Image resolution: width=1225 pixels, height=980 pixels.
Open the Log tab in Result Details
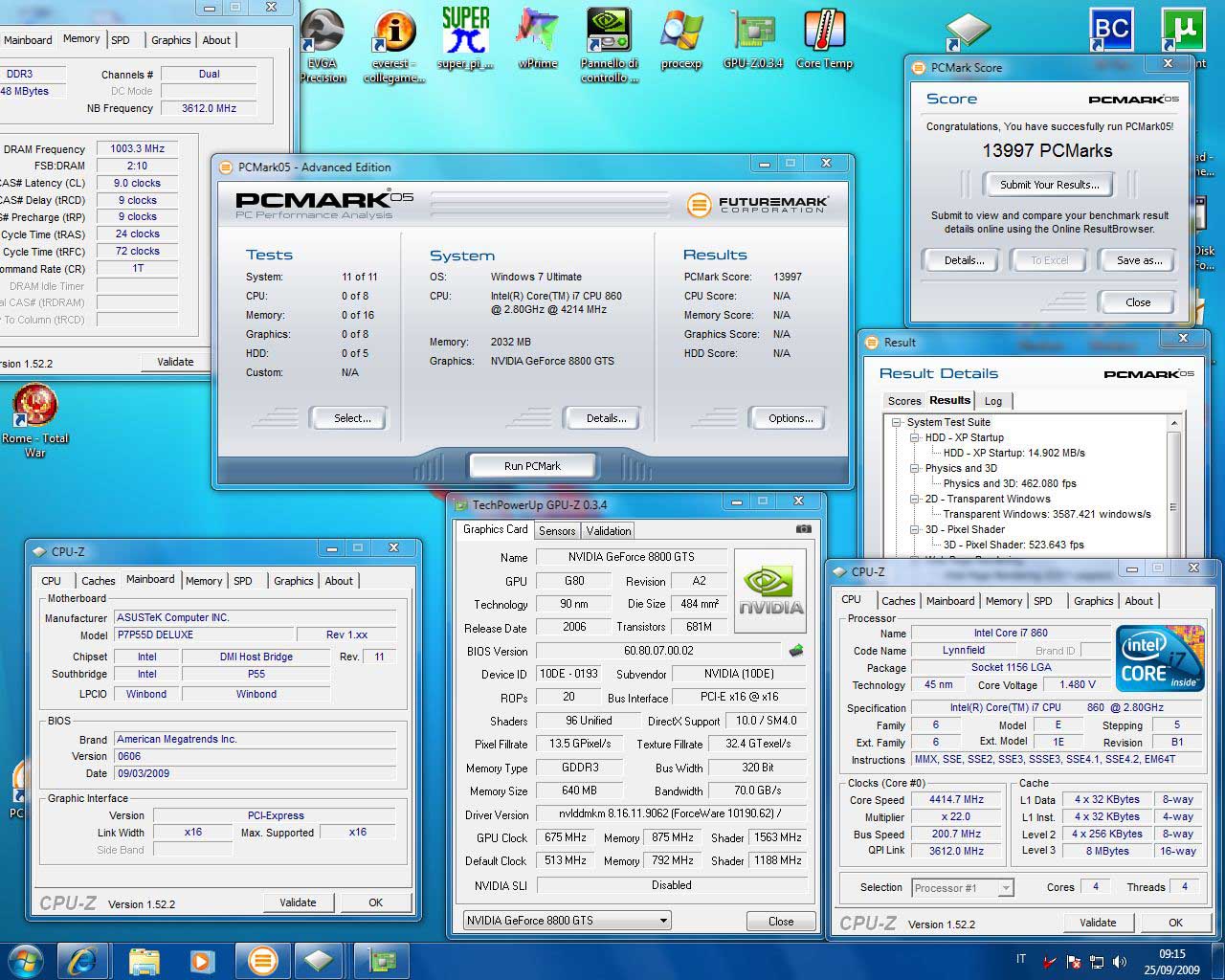click(x=993, y=401)
